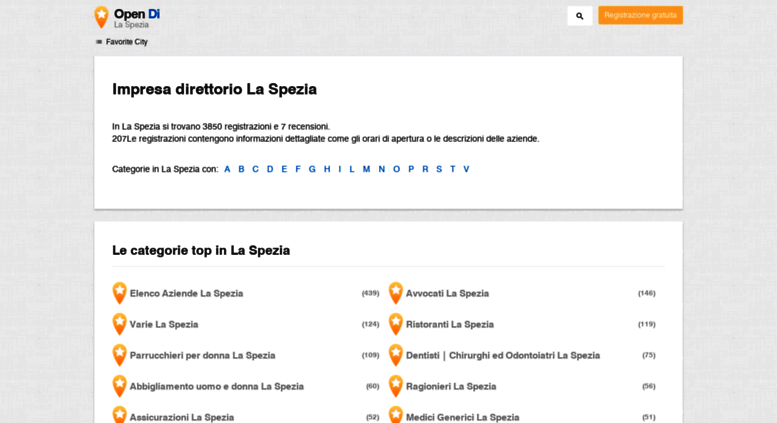Viewport: 777px width, 423px height.
Task: Select category letter F
Action: pos(298,169)
